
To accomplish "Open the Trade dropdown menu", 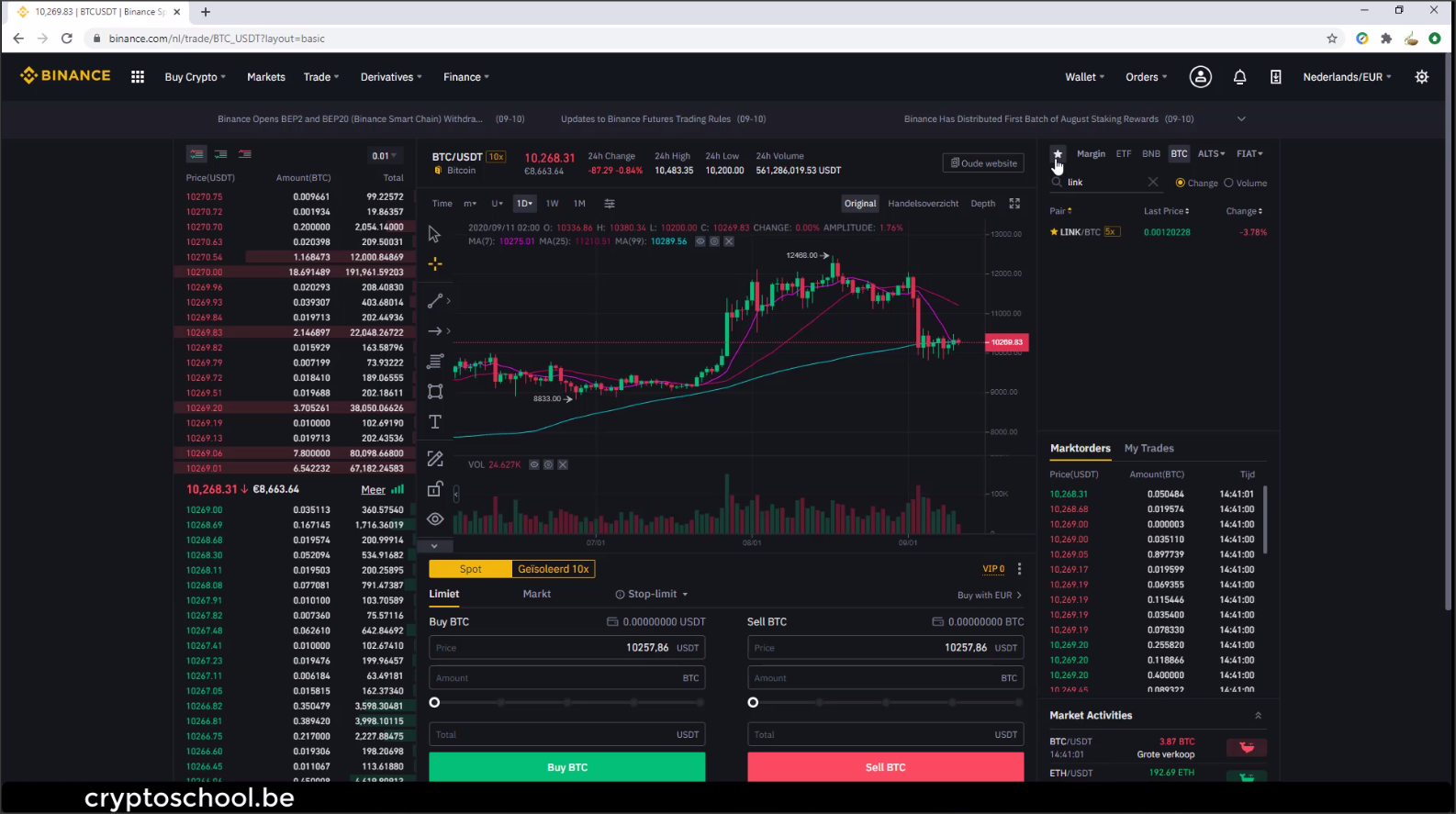I will (x=321, y=77).
